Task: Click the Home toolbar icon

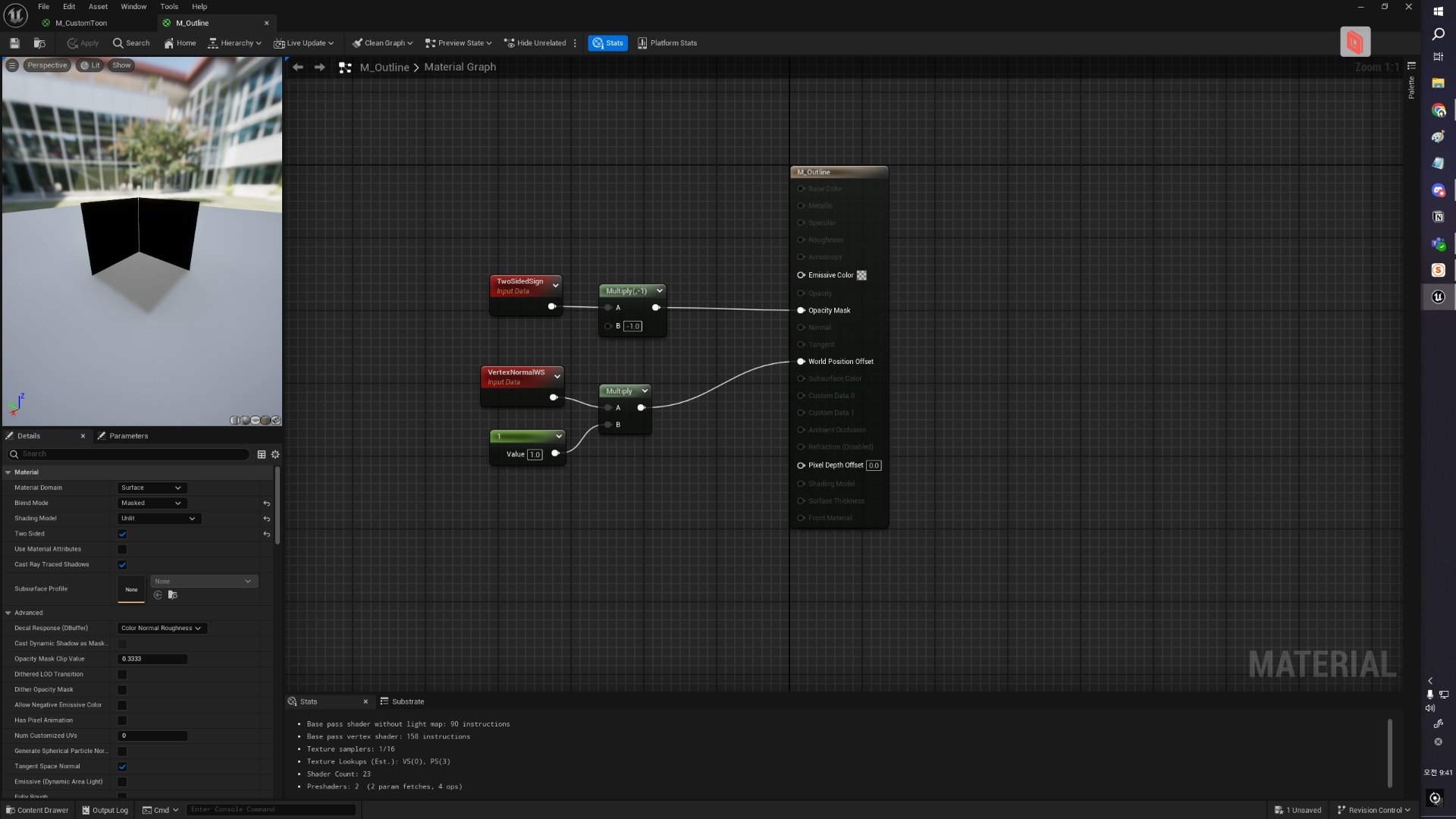Action: [180, 43]
